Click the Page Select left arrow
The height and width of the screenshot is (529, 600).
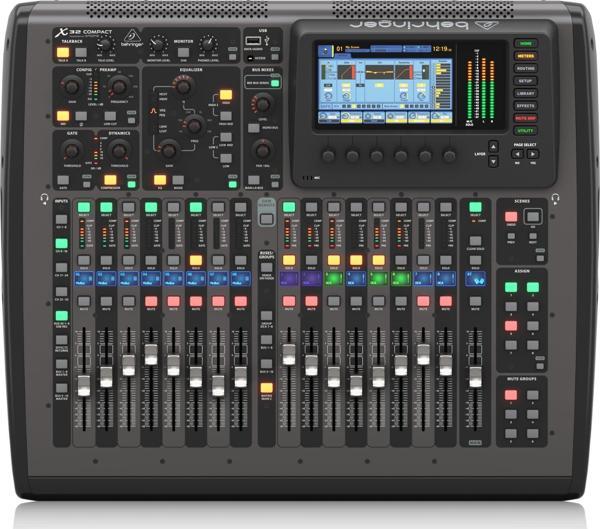518,154
